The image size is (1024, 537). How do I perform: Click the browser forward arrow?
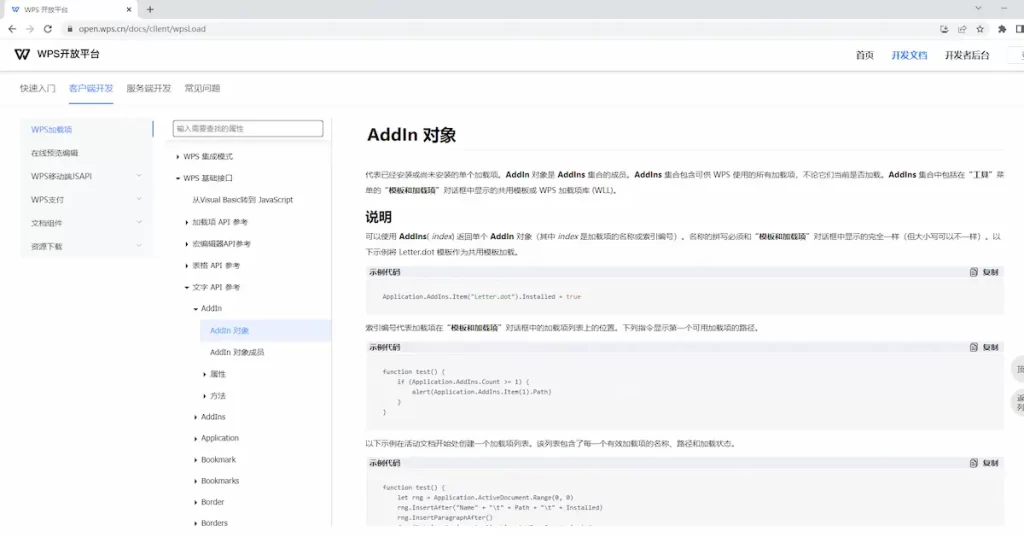[x=30, y=29]
